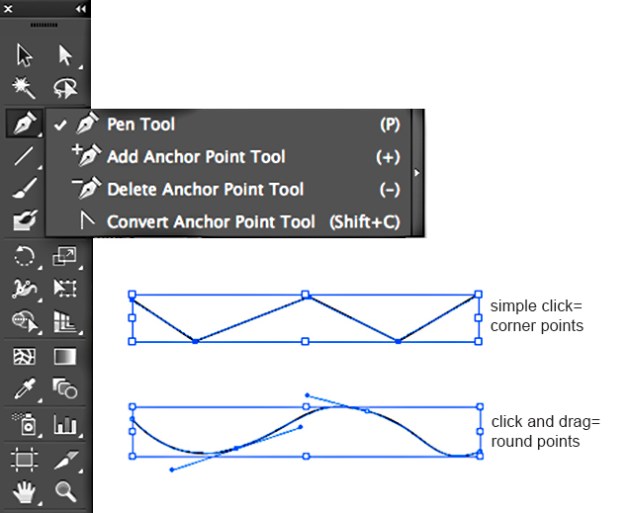Choose Add Anchor Point Tool
The height and width of the screenshot is (513, 630).
tap(195, 157)
